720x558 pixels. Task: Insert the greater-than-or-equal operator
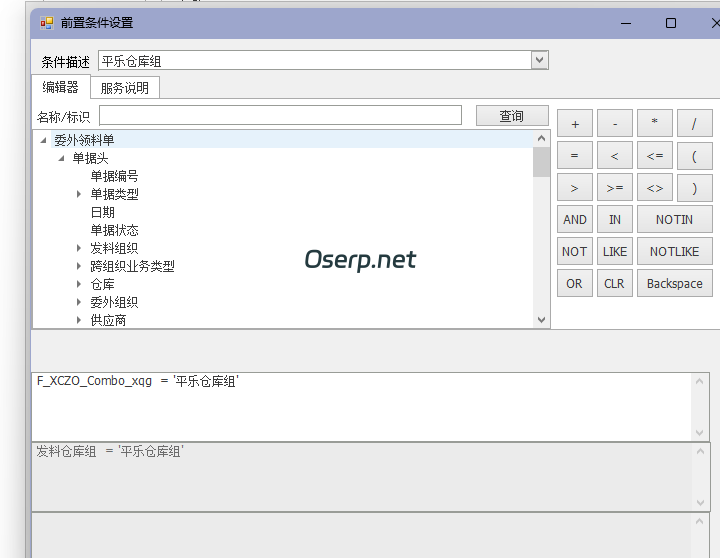tap(615, 187)
